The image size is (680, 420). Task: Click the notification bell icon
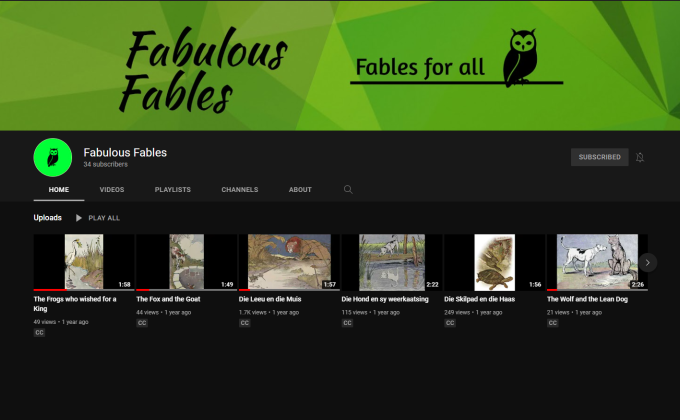coord(640,157)
